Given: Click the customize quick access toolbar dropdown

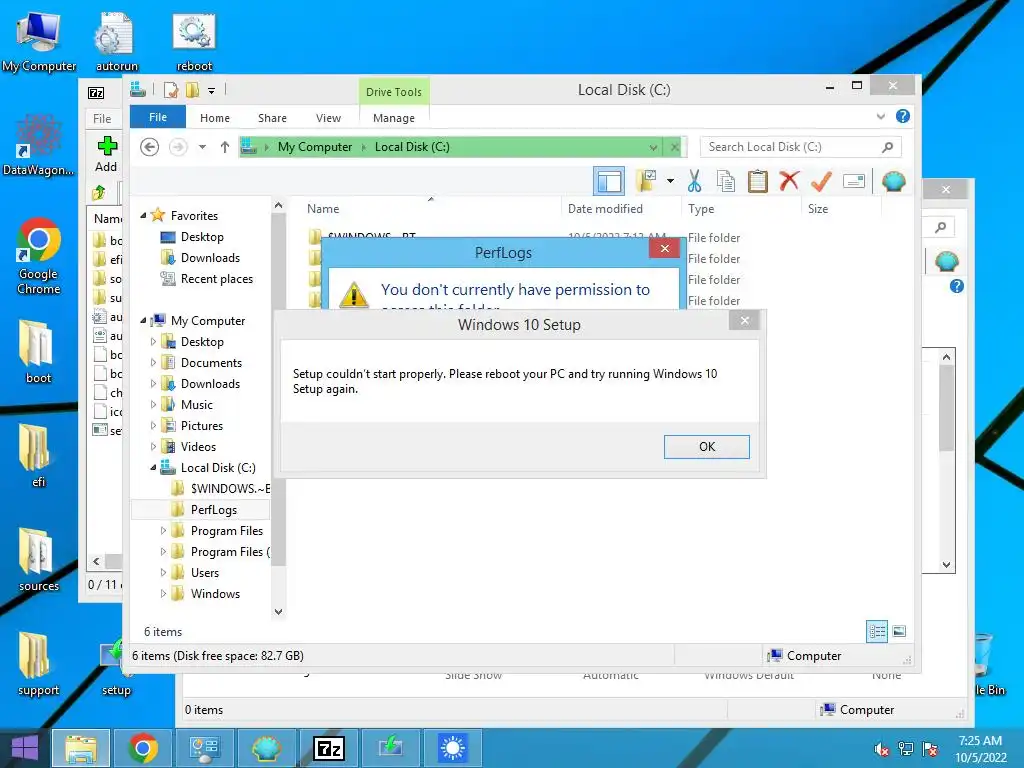Looking at the screenshot, I should 211,91.
